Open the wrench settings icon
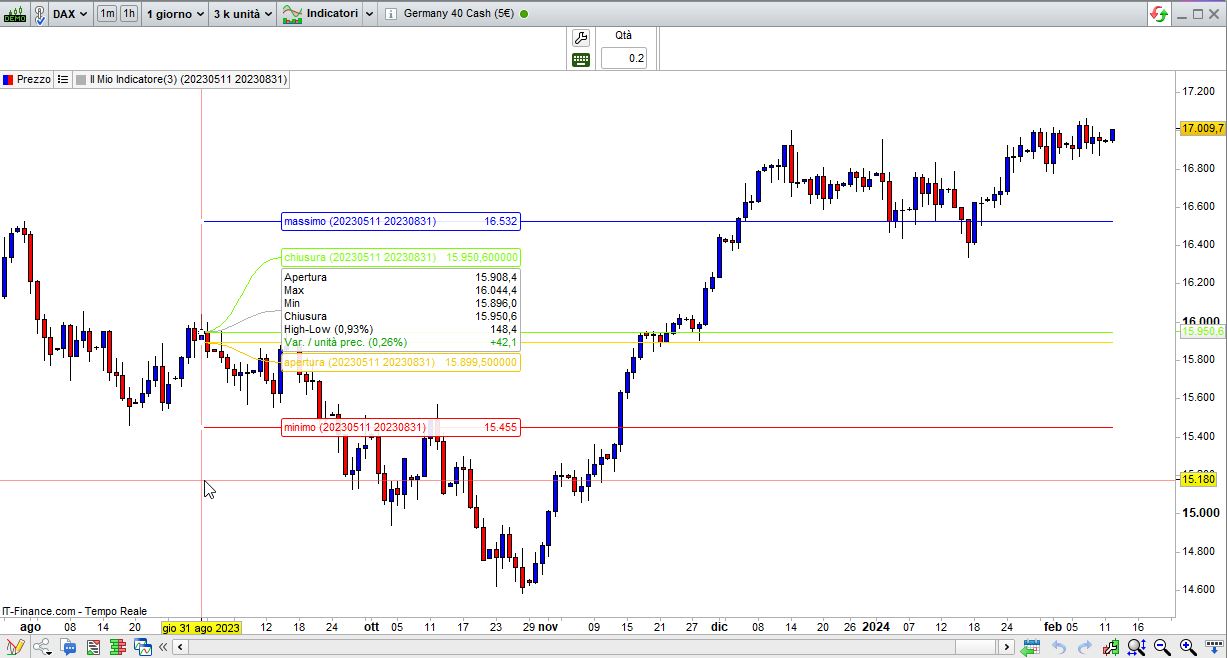This screenshot has width=1227, height=658. [x=581, y=38]
